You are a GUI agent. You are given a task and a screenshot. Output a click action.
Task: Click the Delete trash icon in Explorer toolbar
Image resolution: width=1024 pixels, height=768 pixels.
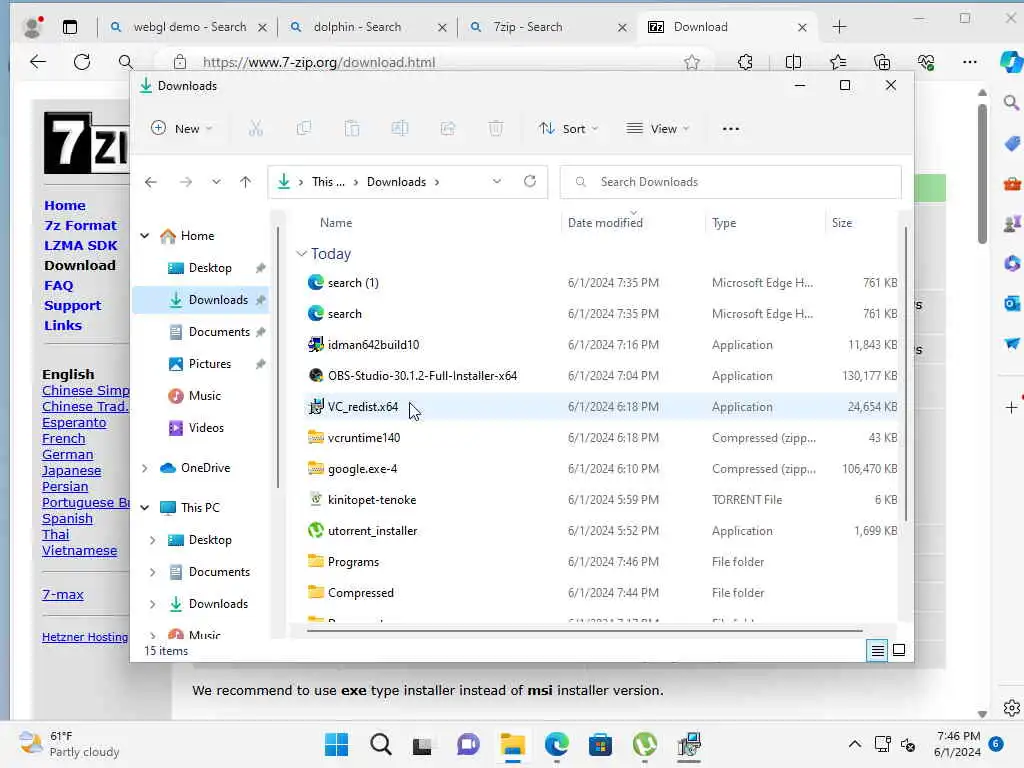click(496, 129)
